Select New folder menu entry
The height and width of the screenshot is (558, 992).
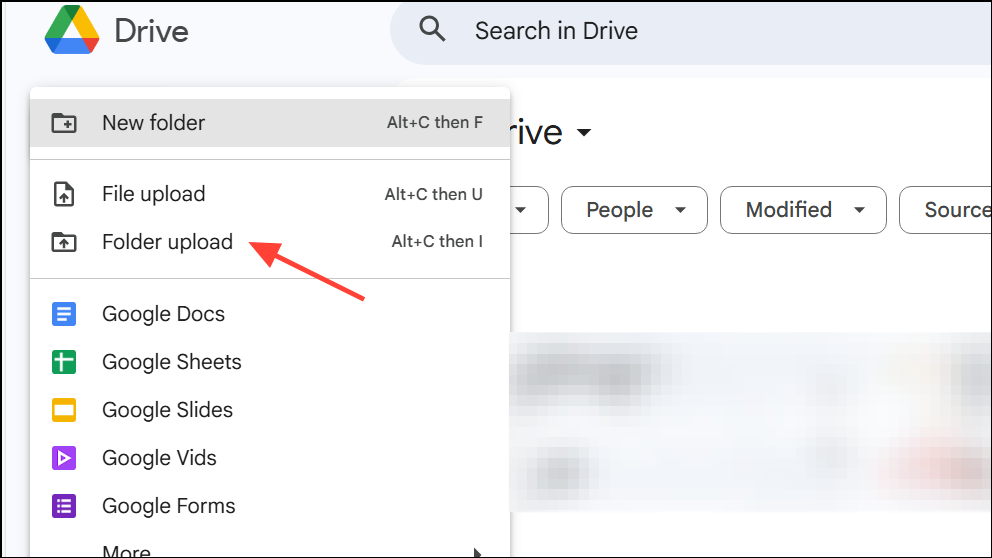point(270,123)
